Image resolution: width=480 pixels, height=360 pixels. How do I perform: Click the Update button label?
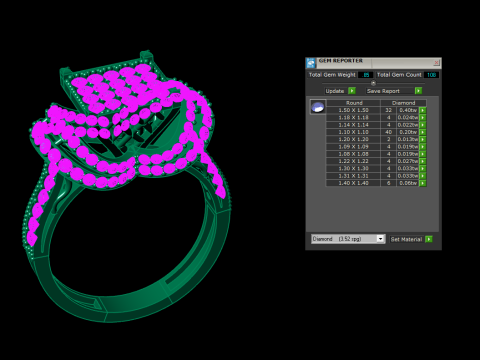click(x=335, y=91)
